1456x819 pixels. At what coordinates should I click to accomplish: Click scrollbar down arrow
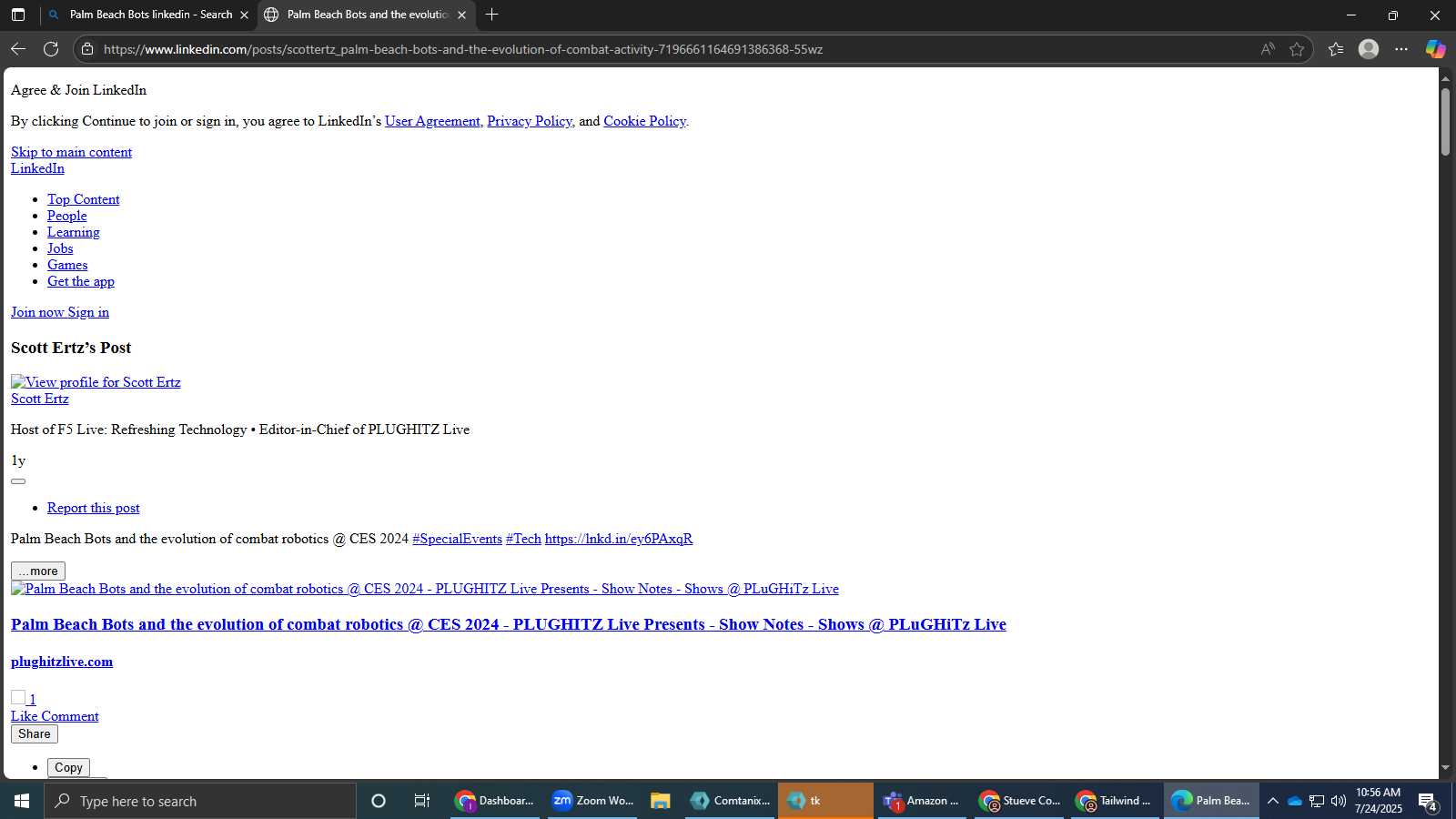[1445, 768]
